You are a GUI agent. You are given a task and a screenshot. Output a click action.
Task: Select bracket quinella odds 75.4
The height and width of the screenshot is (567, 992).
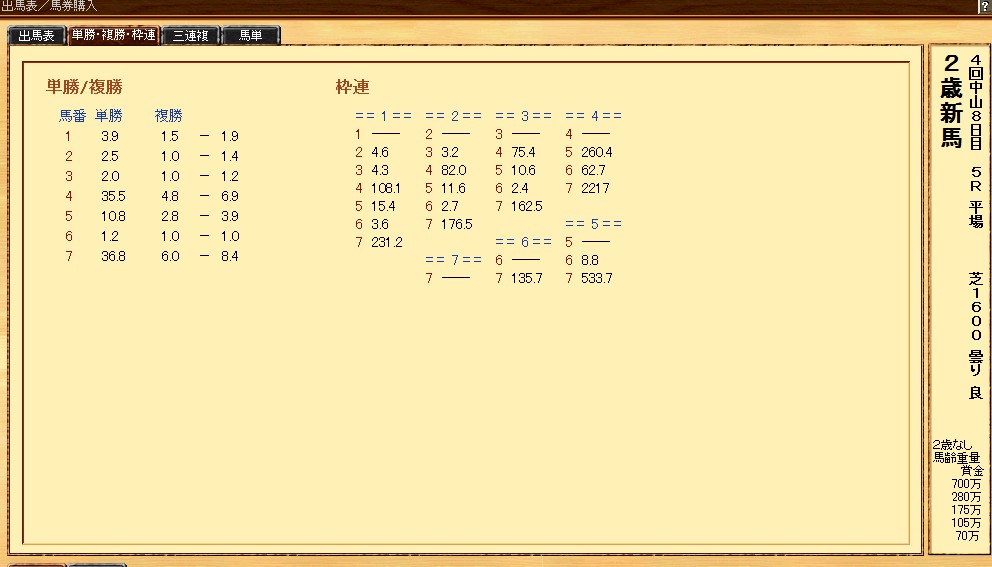click(x=523, y=153)
